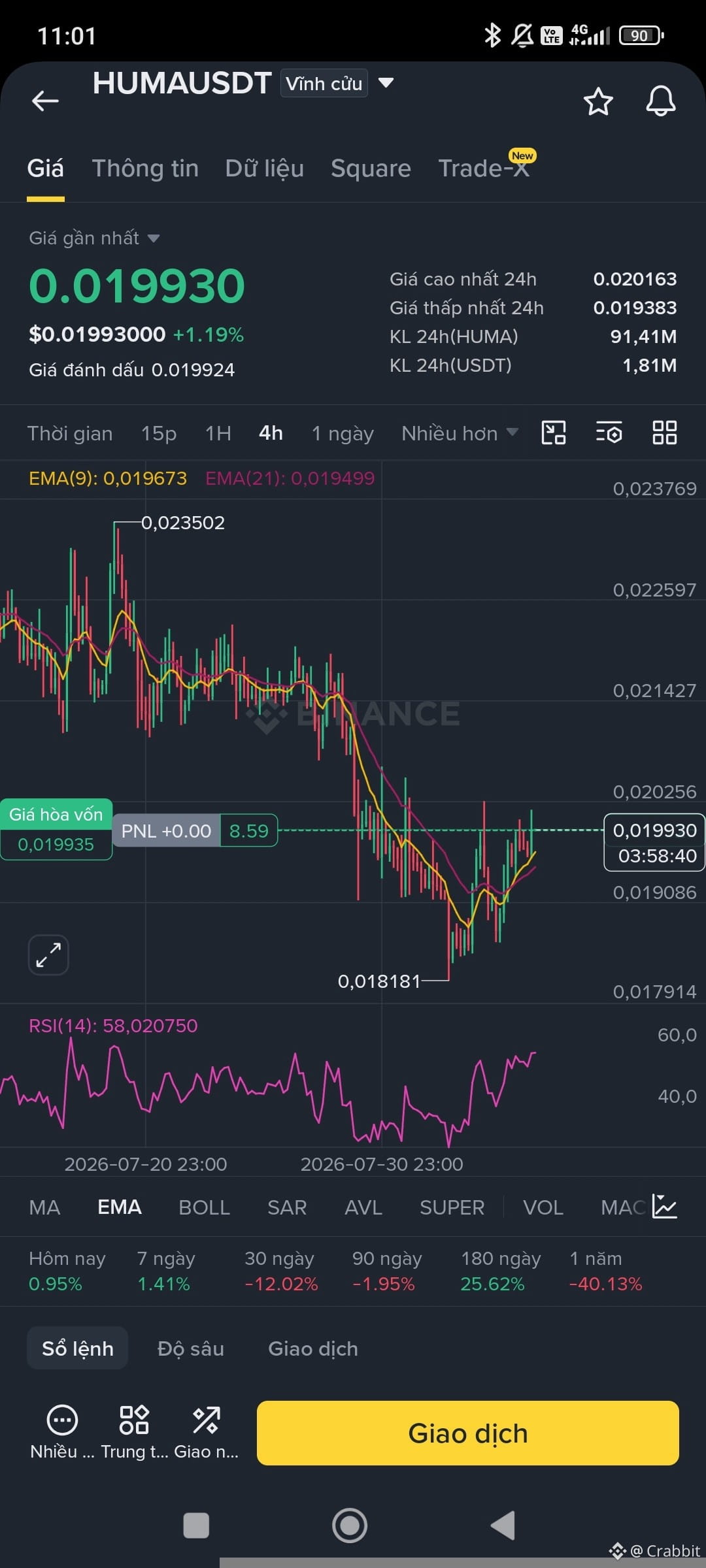Switch to Square tab
This screenshot has width=706, height=1568.
[x=371, y=169]
